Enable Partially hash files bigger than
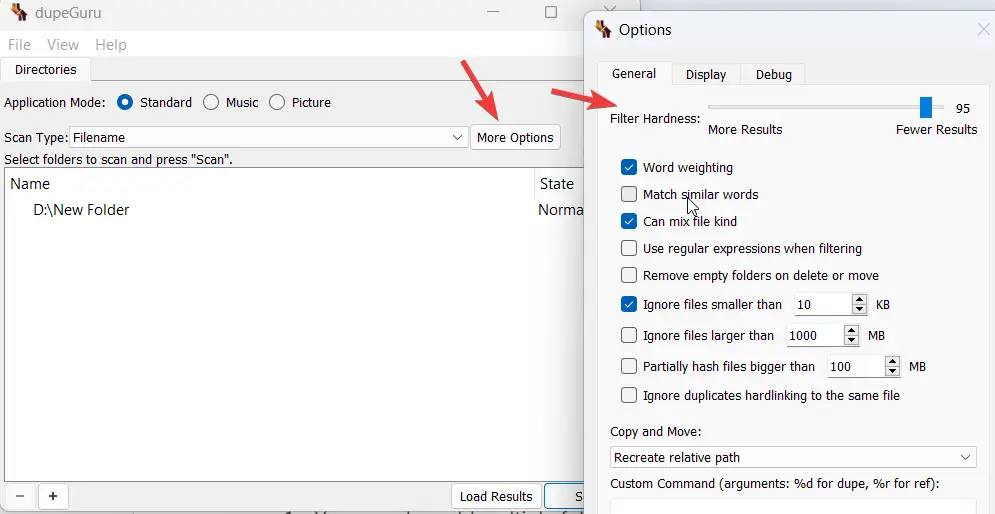The image size is (995, 514). pos(629,366)
